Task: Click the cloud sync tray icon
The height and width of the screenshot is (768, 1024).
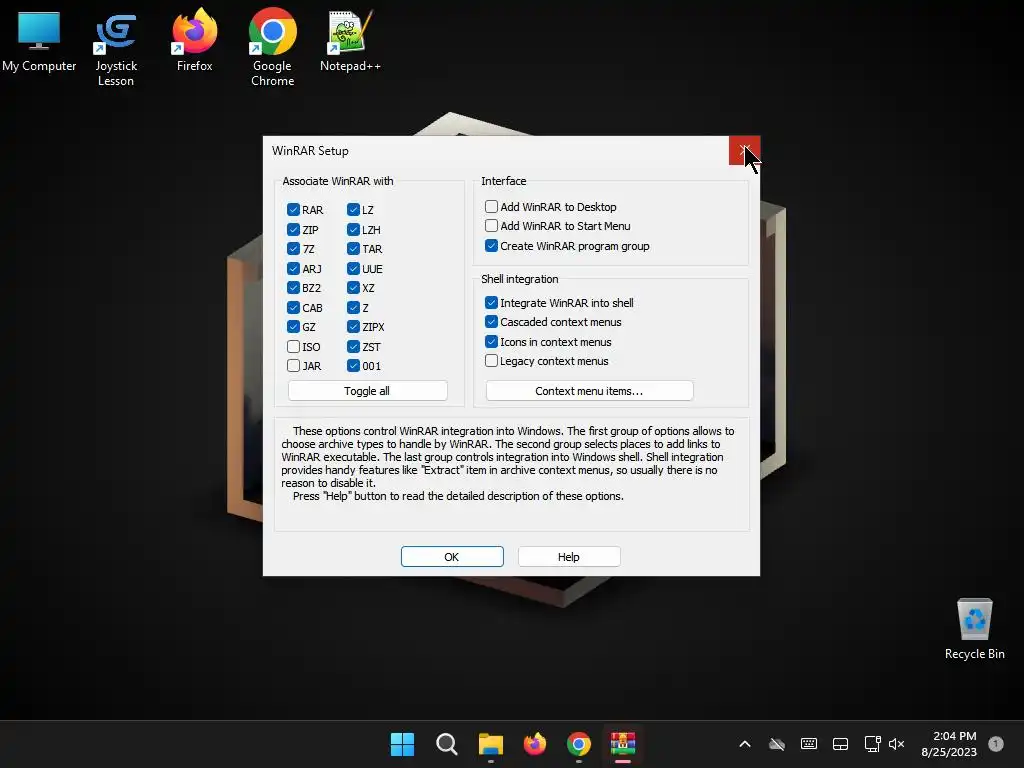Action: 776,744
